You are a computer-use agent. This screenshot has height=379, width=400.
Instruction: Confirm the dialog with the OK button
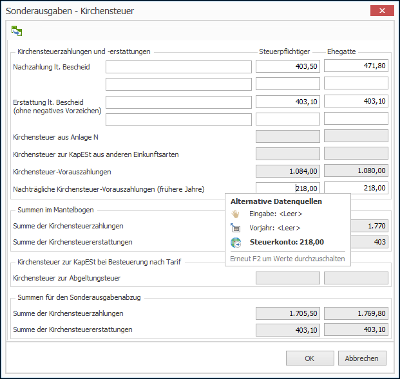(x=310, y=358)
